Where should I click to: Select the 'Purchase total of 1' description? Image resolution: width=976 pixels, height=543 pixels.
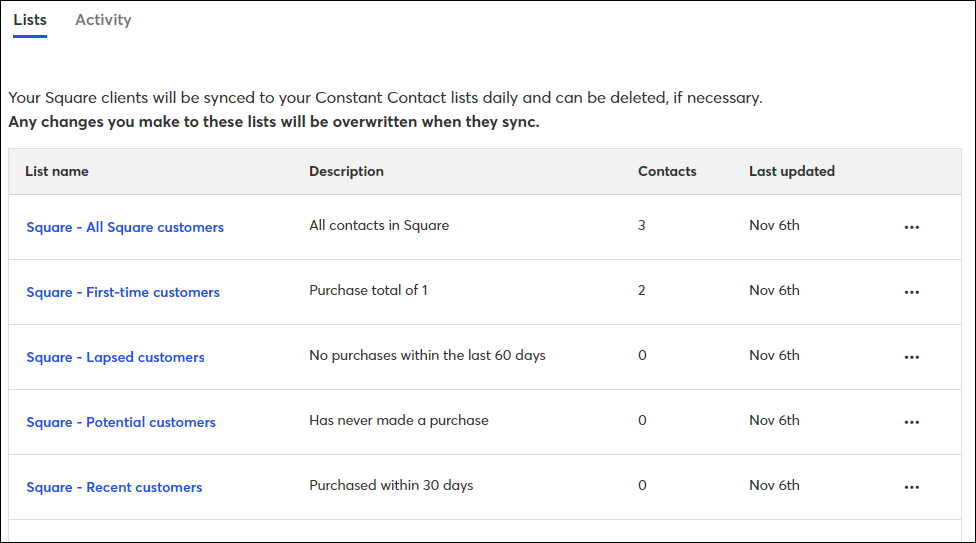(368, 290)
